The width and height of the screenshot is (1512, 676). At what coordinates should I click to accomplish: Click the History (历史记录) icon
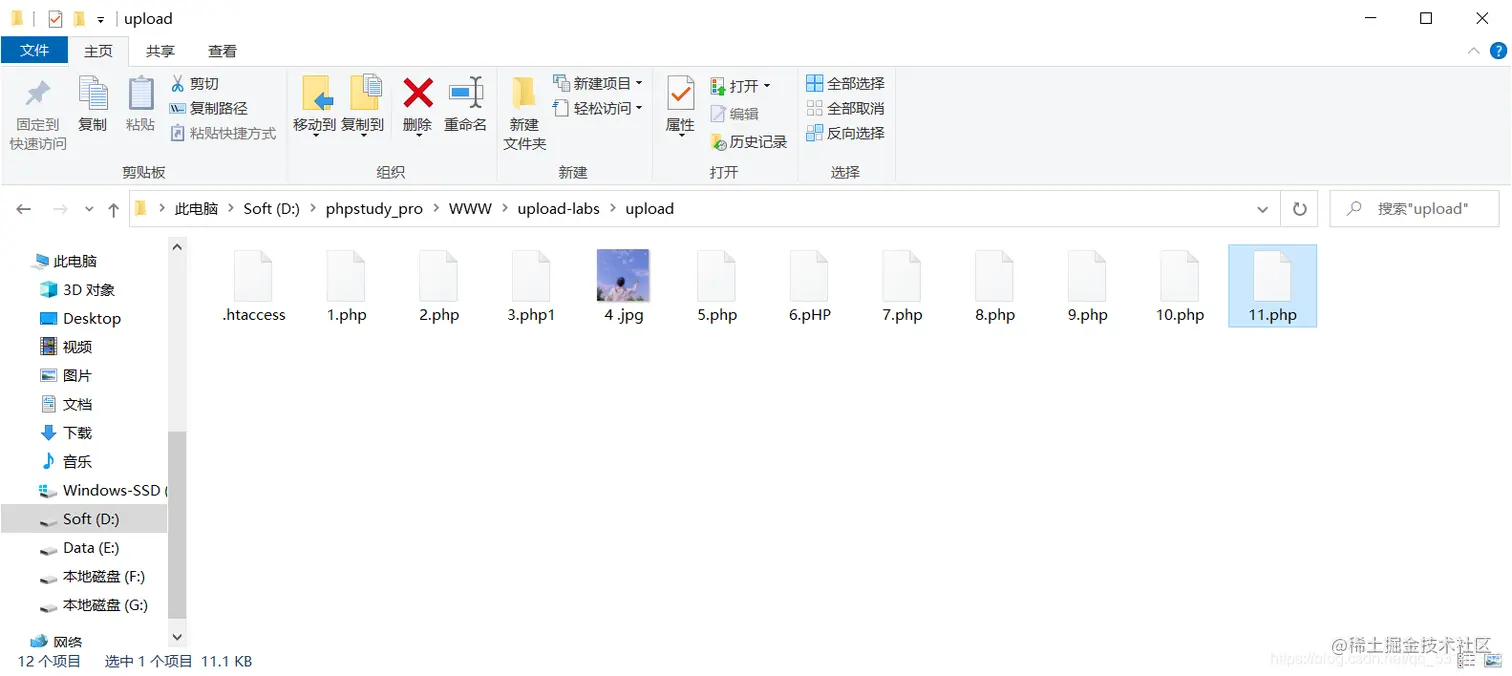click(x=749, y=141)
